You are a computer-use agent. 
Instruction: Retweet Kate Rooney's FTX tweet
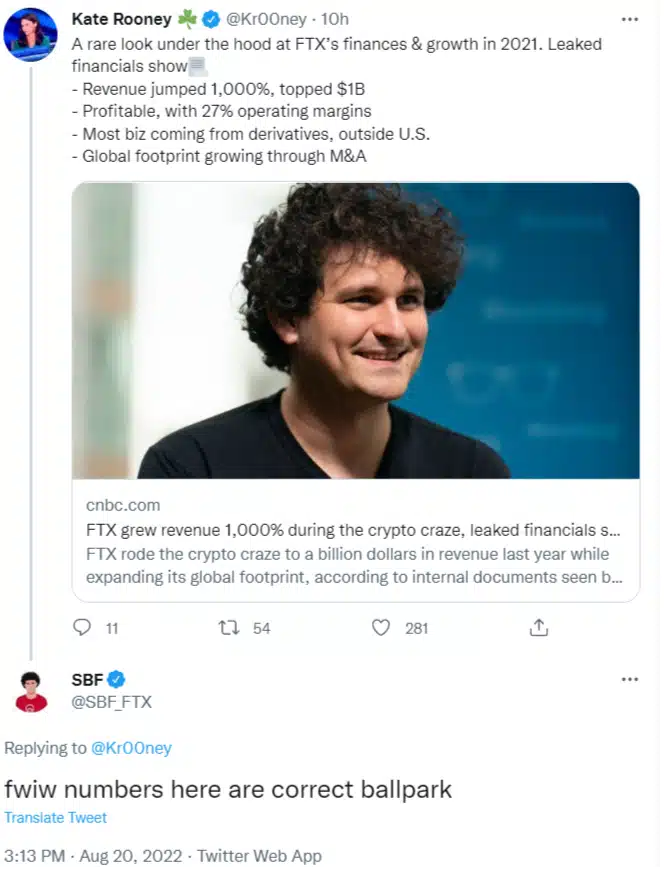[228, 628]
